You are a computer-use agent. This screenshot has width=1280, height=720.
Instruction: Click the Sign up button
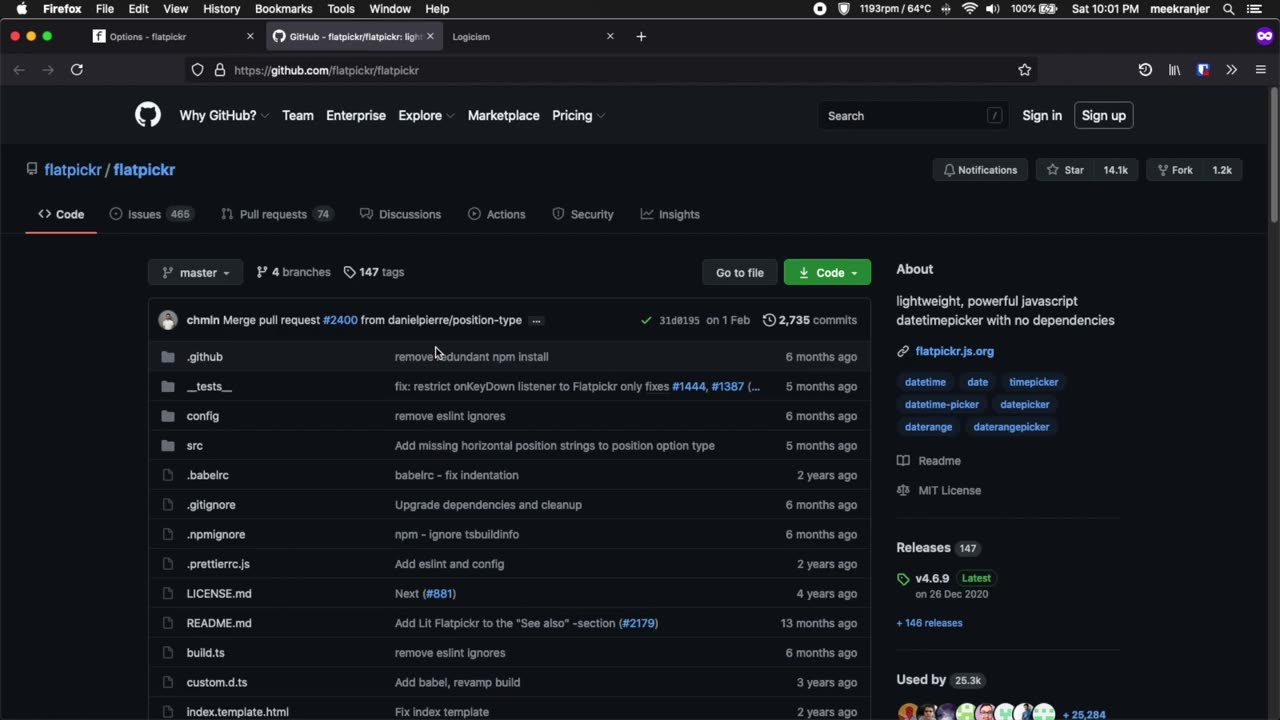(x=1104, y=116)
